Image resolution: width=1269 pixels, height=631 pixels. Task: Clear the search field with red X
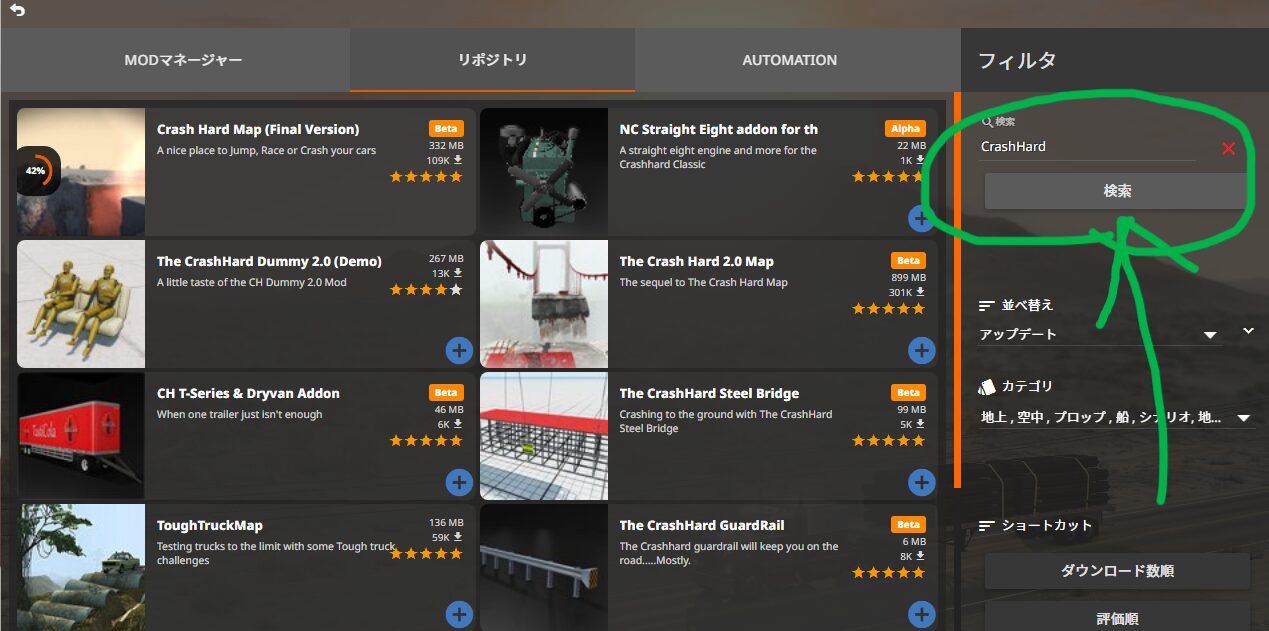[x=1228, y=148]
